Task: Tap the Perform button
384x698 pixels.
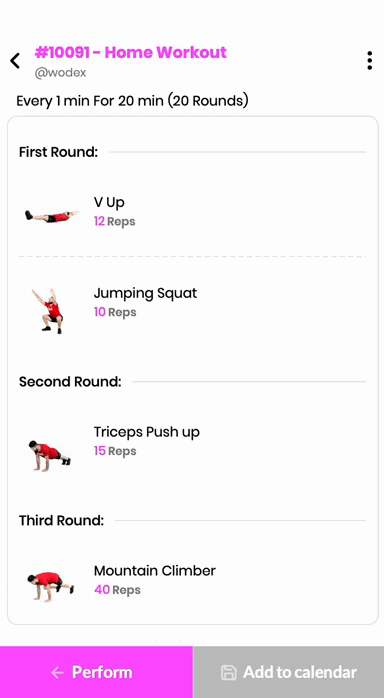Action: click(96, 672)
